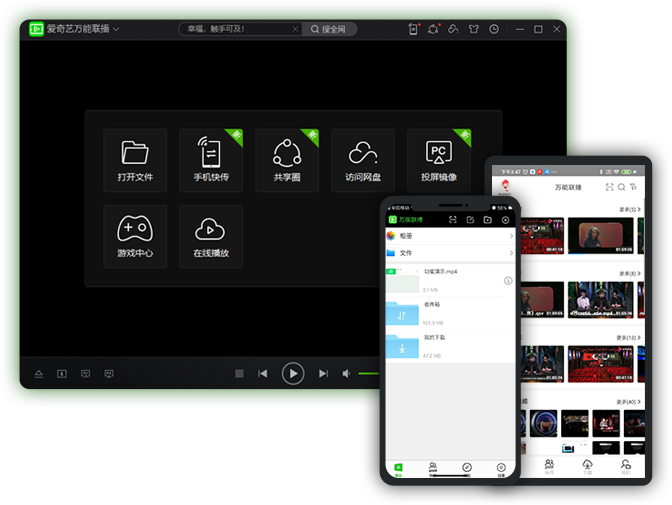The height and width of the screenshot is (505, 672).
Task: Mute audio with the speaker icon
Action: [347, 373]
